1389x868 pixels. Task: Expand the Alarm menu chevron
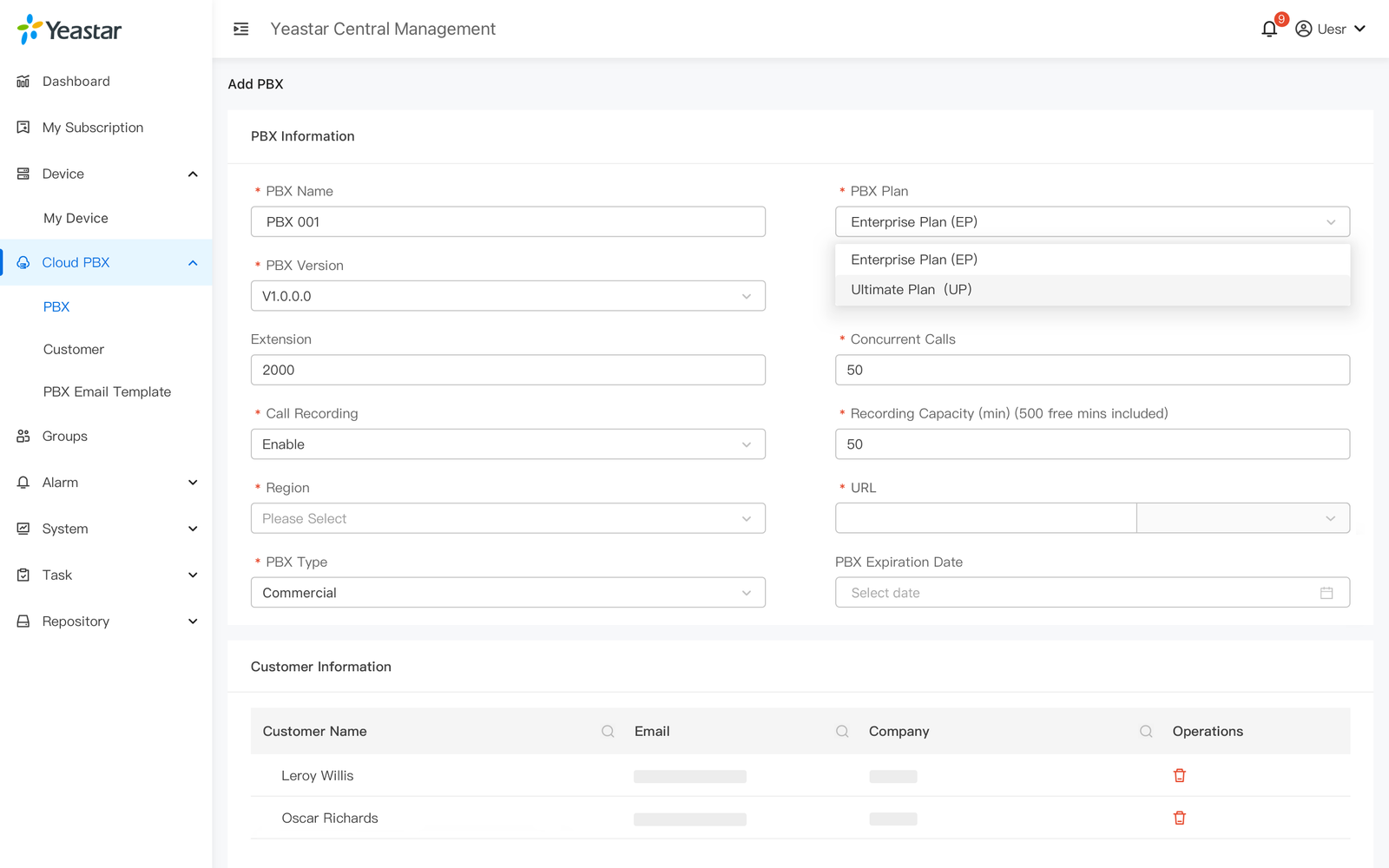pyautogui.click(x=193, y=483)
